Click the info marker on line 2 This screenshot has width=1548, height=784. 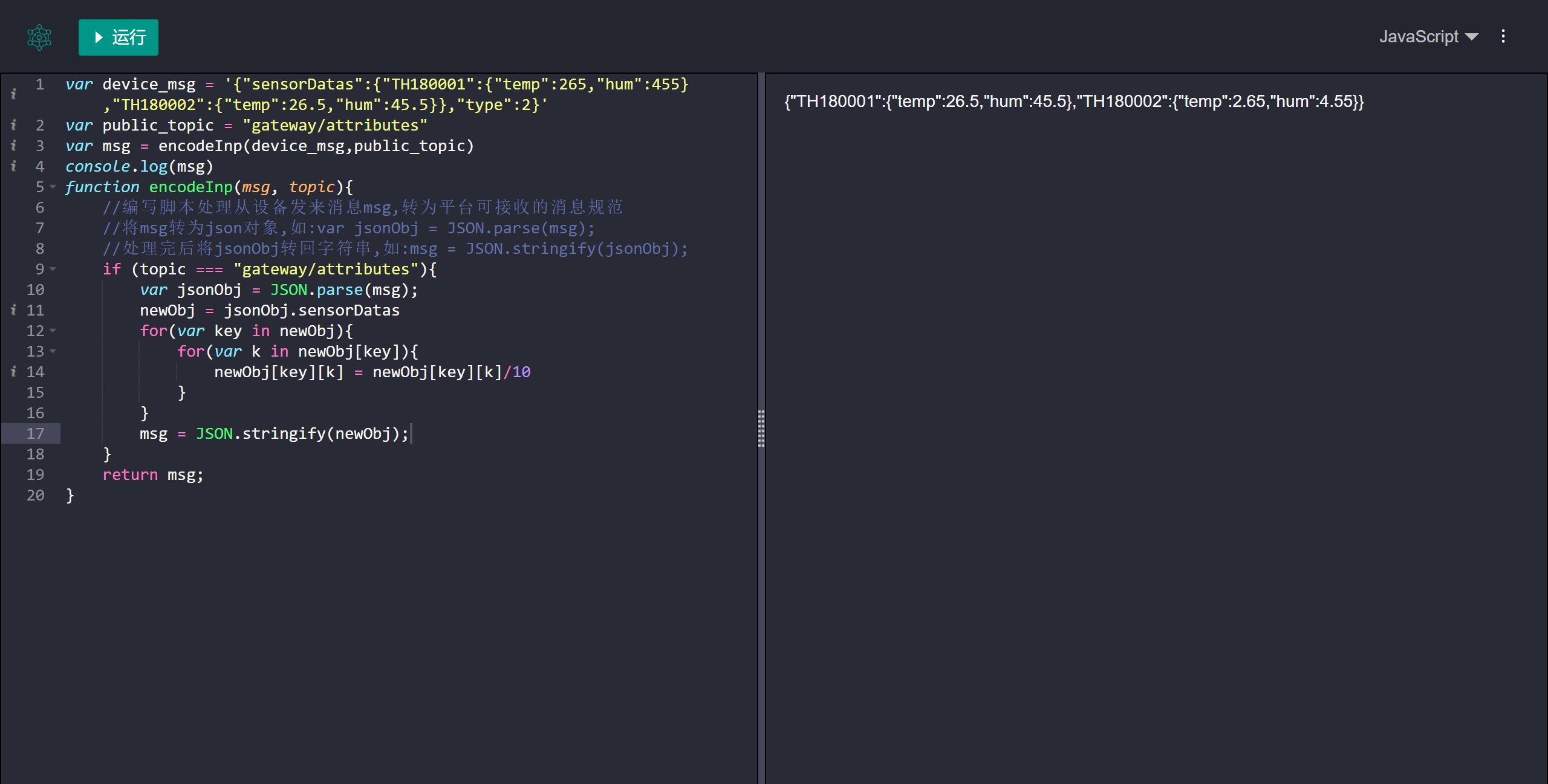coord(13,125)
